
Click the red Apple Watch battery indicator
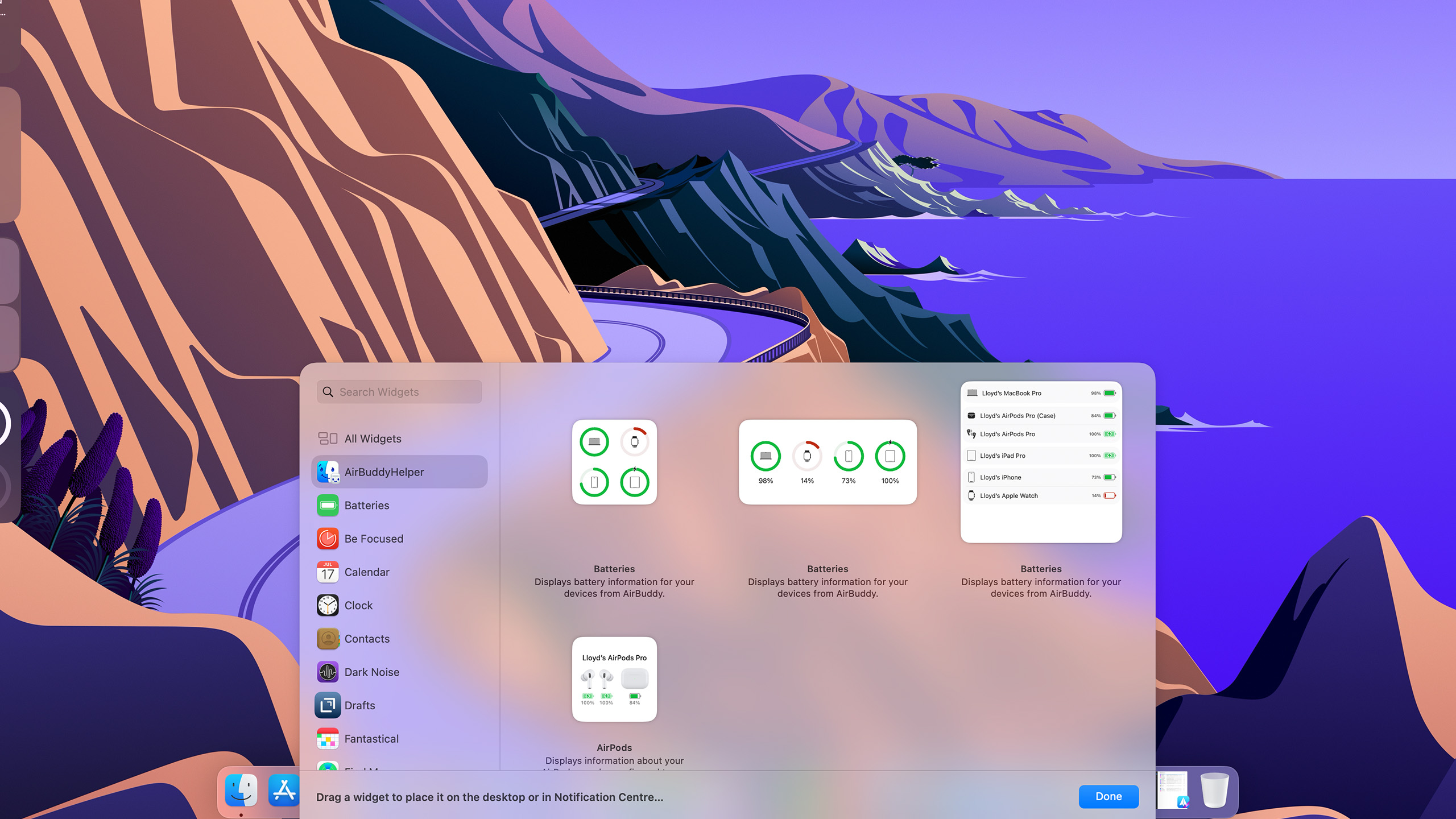click(x=1110, y=495)
